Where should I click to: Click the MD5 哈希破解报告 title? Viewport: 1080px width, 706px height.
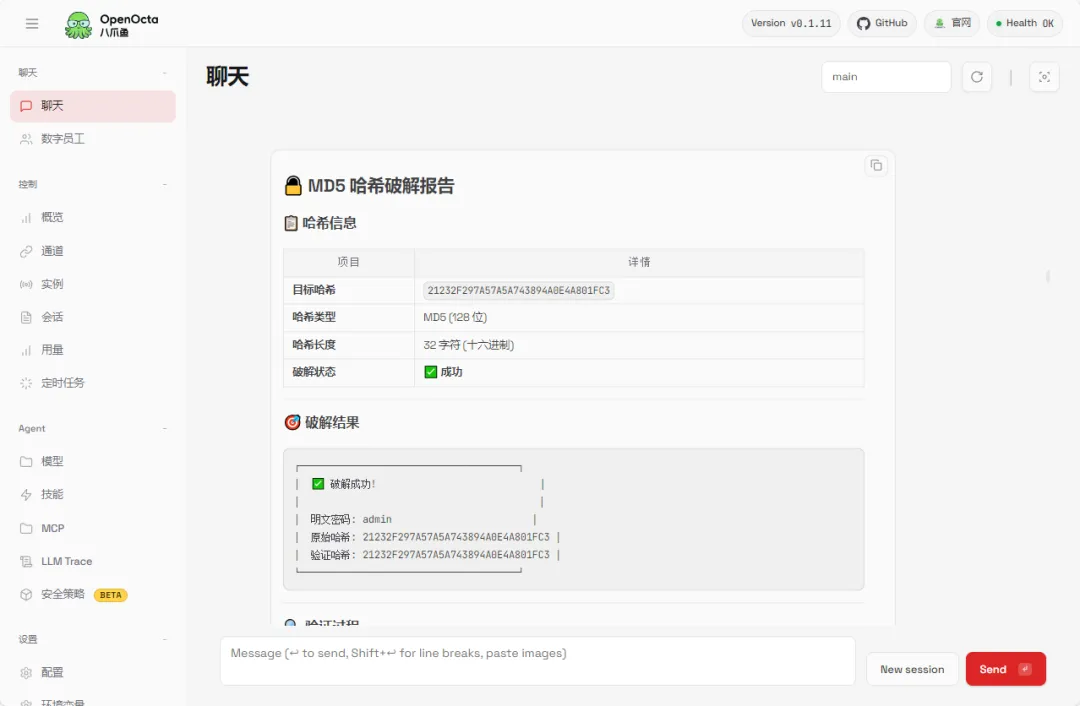[370, 186]
